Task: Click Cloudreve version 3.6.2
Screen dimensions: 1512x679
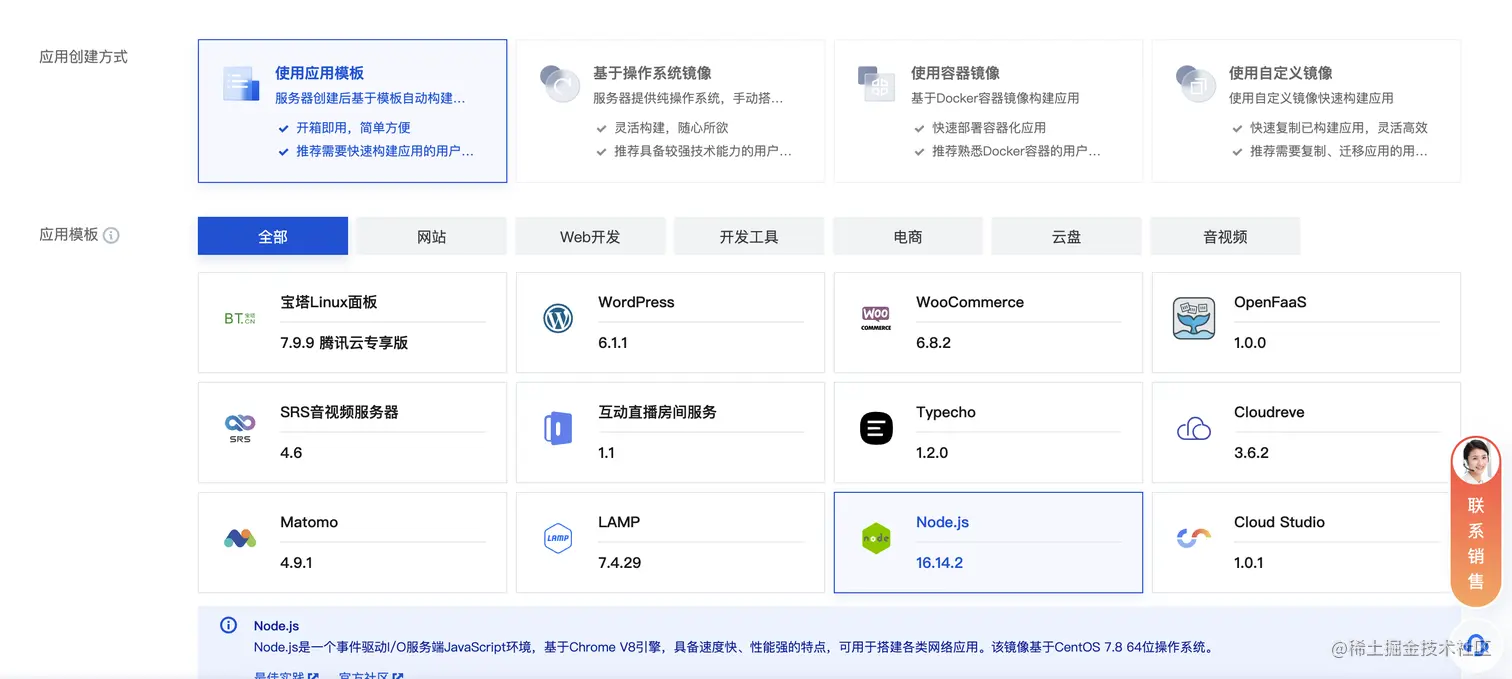Action: click(1251, 452)
